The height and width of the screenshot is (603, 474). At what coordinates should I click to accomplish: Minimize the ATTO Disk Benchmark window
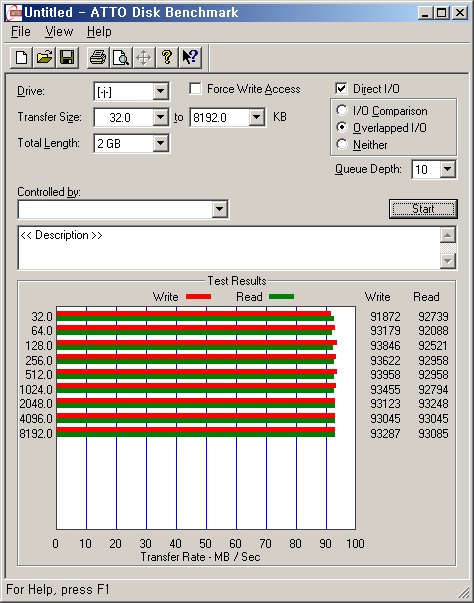(x=425, y=13)
